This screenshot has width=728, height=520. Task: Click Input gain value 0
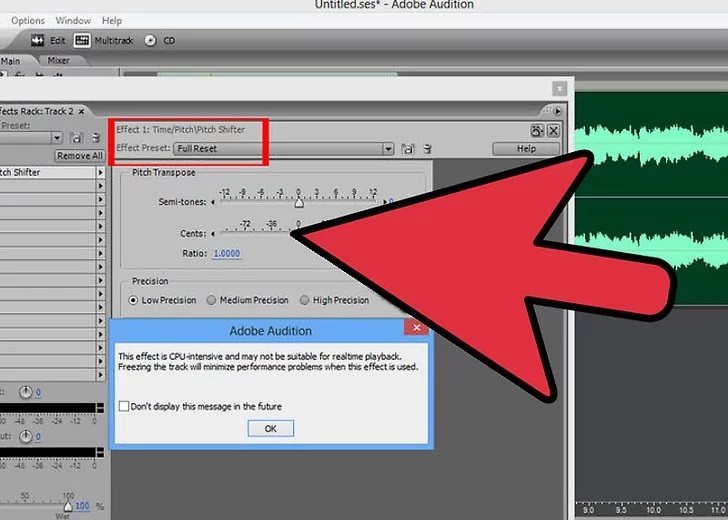pos(38,393)
